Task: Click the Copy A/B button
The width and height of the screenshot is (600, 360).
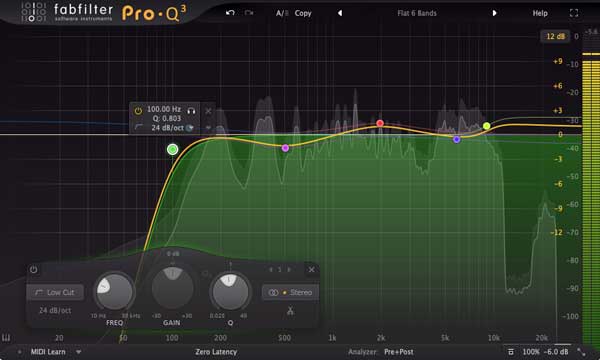Action: (303, 13)
